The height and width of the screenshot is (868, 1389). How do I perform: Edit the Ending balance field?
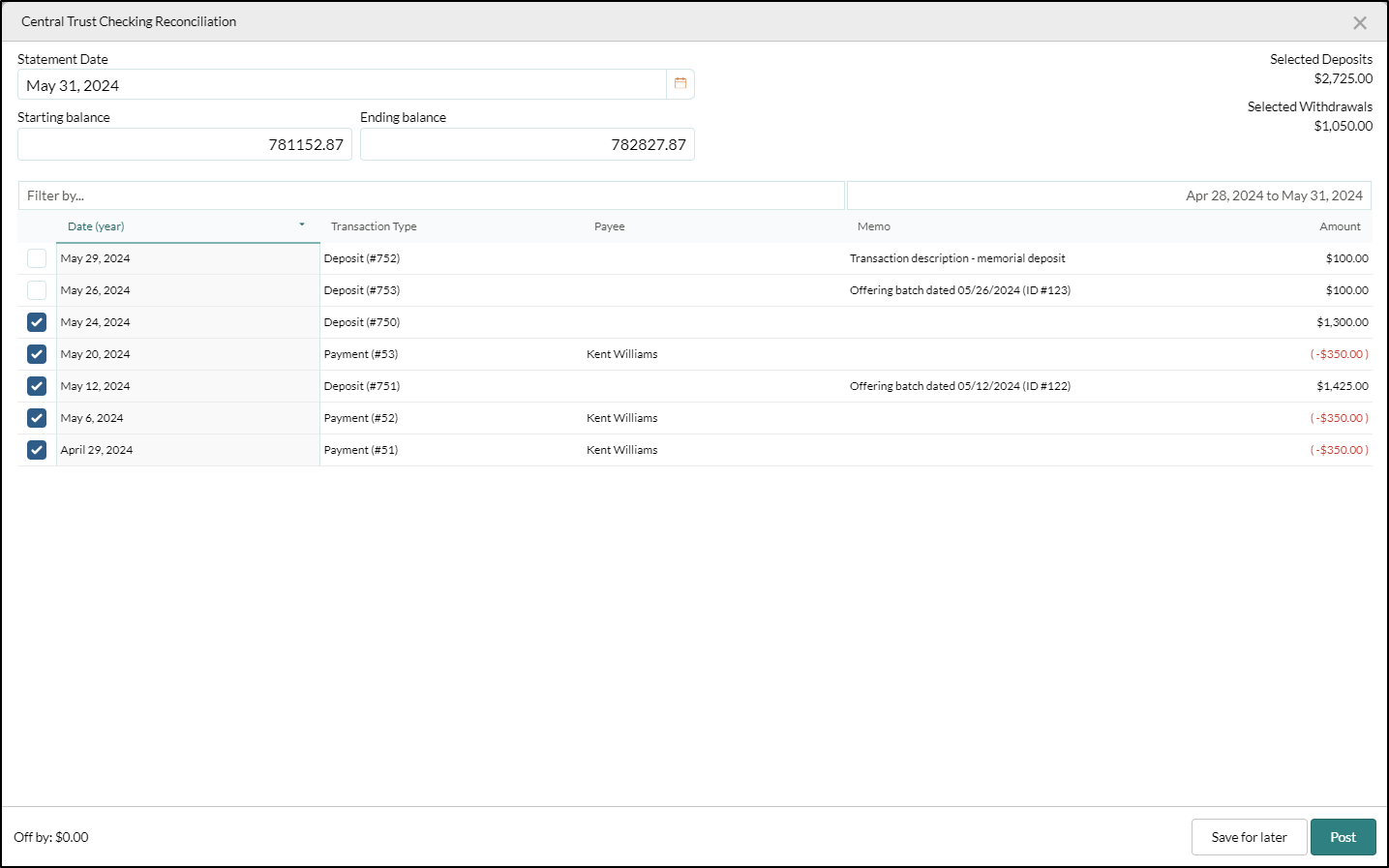pos(528,144)
